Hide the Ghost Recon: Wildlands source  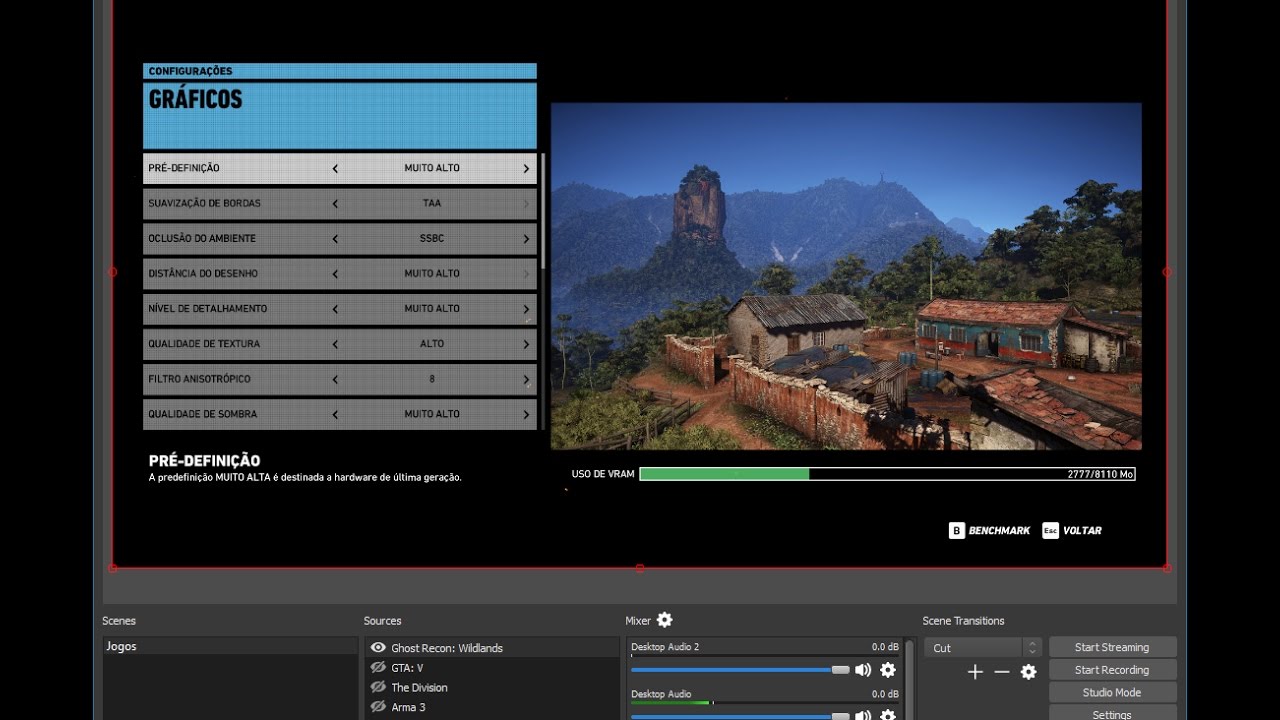pos(378,648)
